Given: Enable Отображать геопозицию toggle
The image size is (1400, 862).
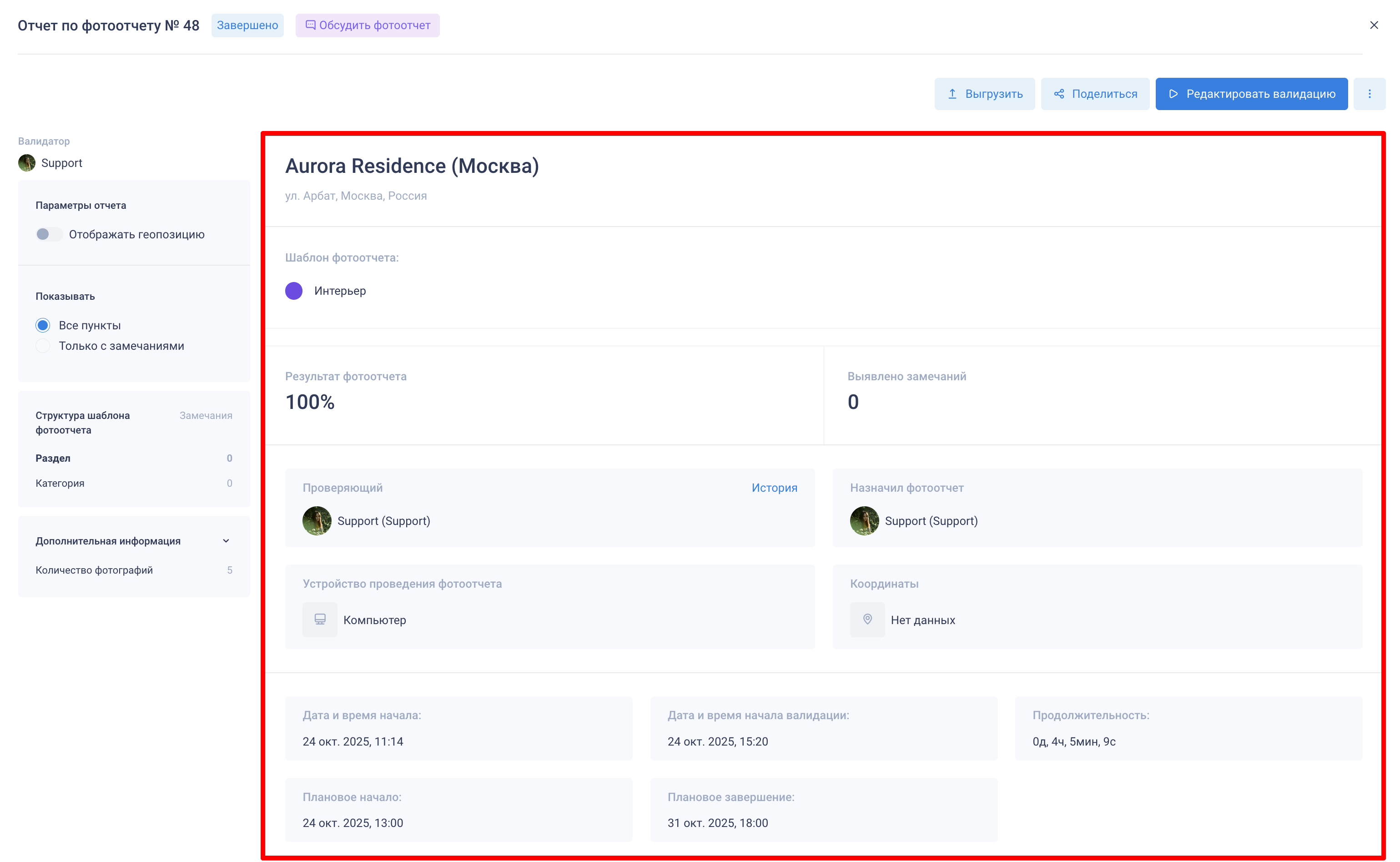Looking at the screenshot, I should click(x=49, y=234).
